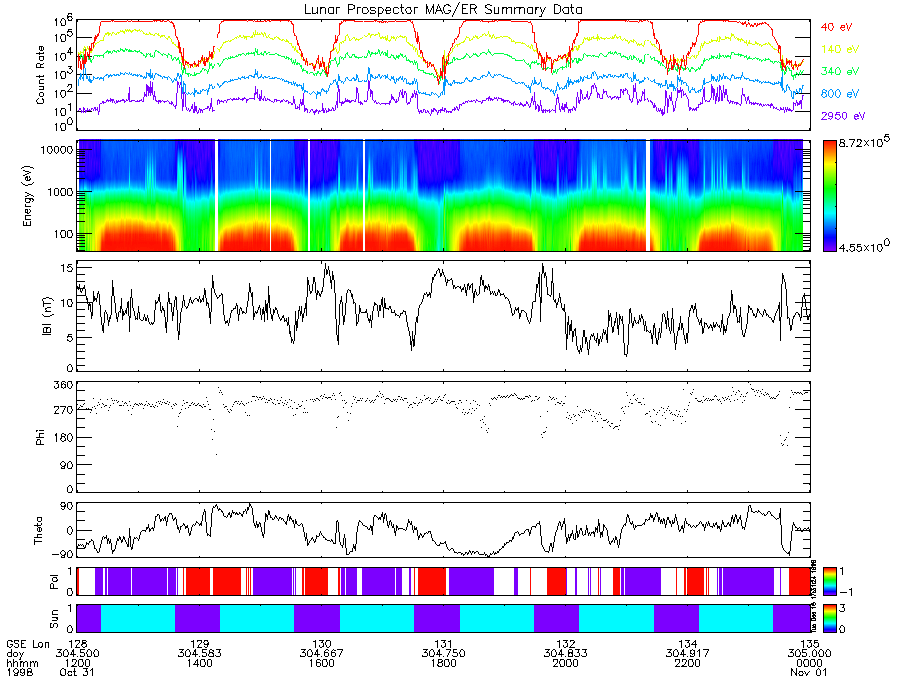Click the '1000' energy axis tick label
The image size is (900, 700).
point(60,192)
